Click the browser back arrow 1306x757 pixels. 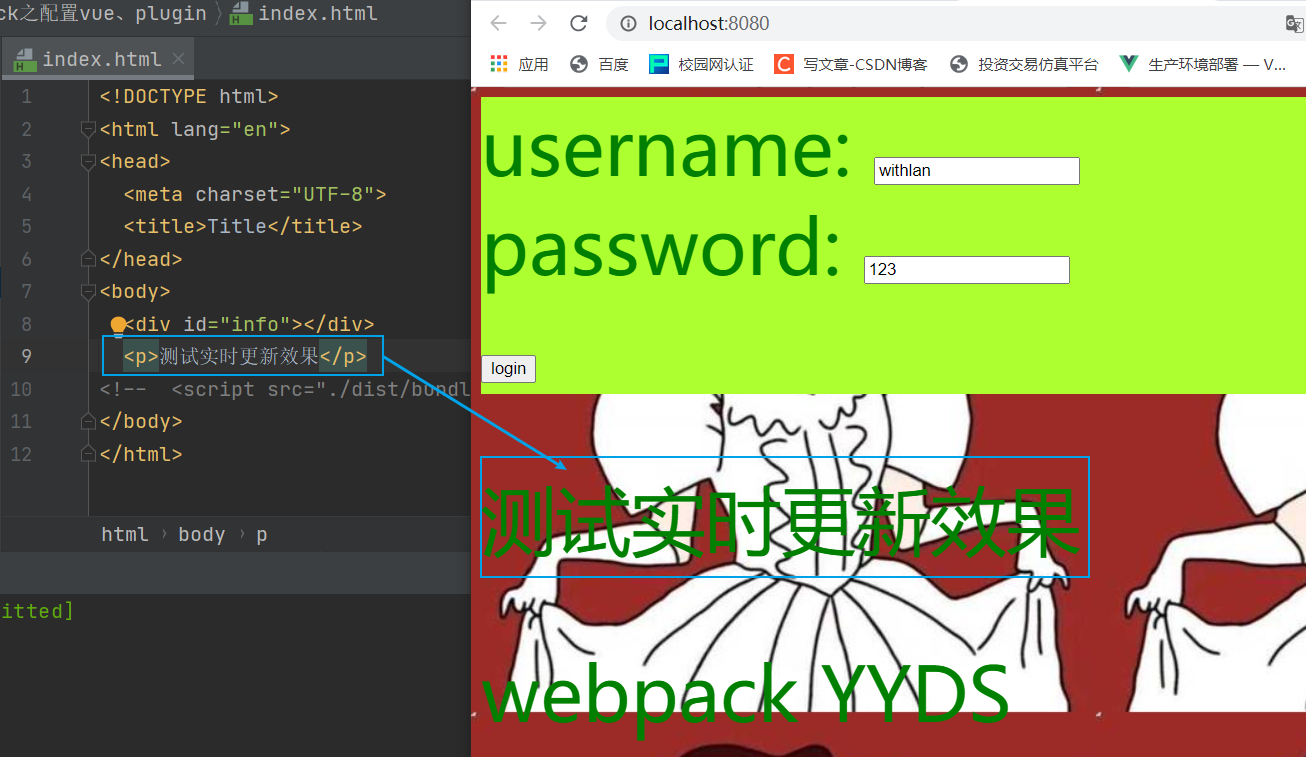[498, 23]
